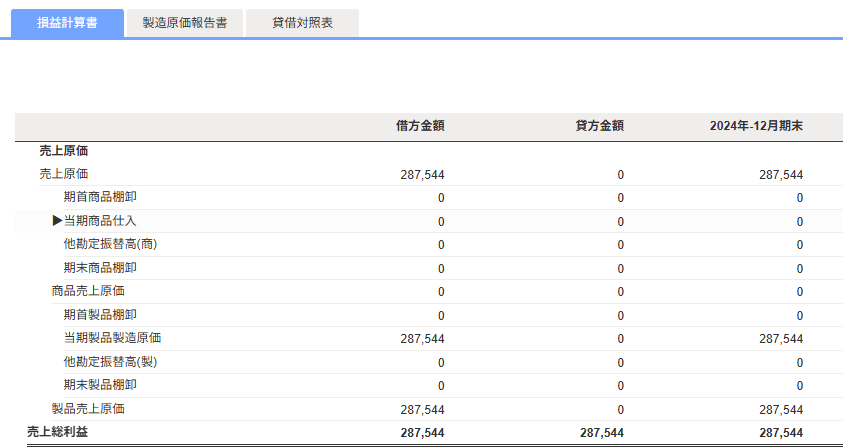The height and width of the screenshot is (447, 843).
Task: Select the 当期製品製造原価 row label
Action: coord(112,338)
